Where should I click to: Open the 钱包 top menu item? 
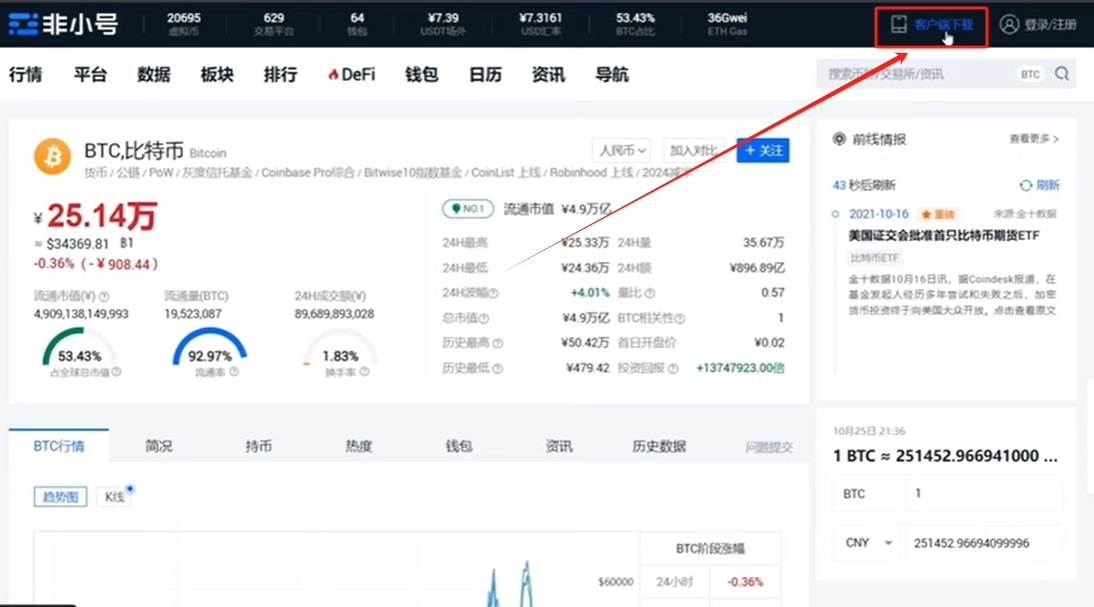pyautogui.click(x=421, y=75)
